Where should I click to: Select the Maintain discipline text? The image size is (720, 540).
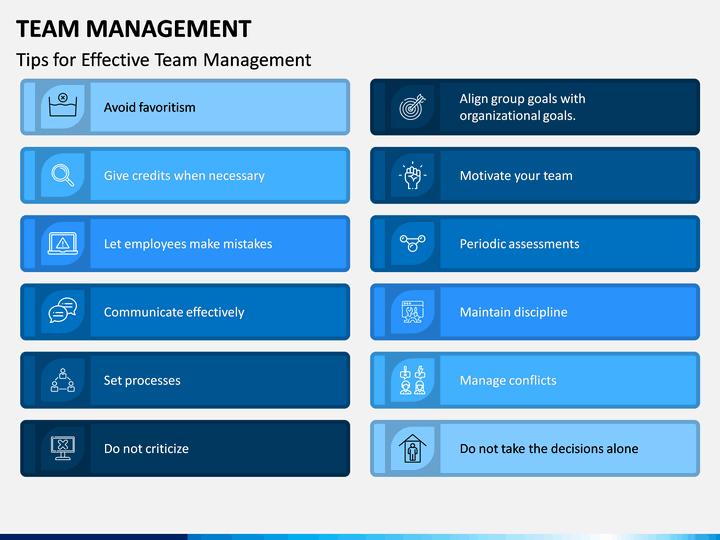tap(513, 312)
